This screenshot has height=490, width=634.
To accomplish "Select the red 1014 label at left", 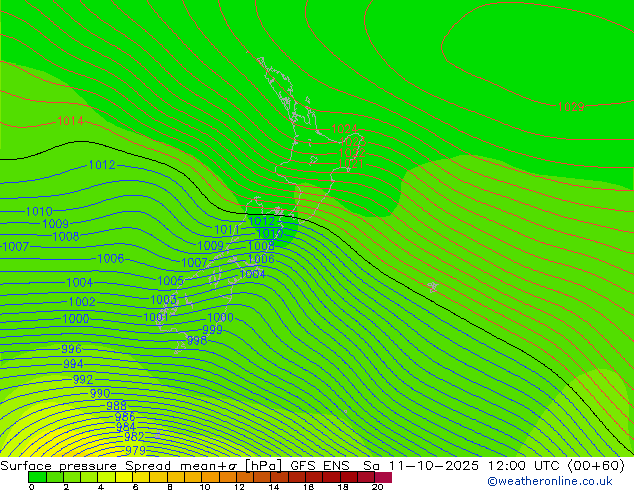I will click(x=70, y=120).
